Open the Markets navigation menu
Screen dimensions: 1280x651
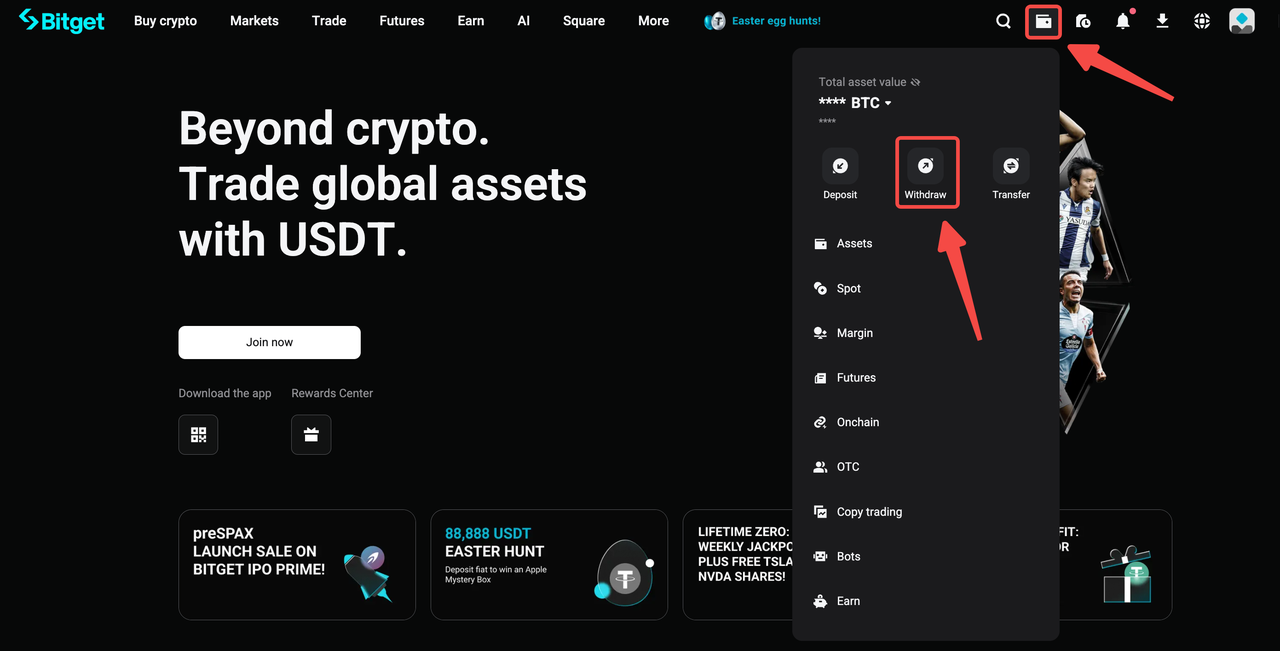tap(254, 20)
